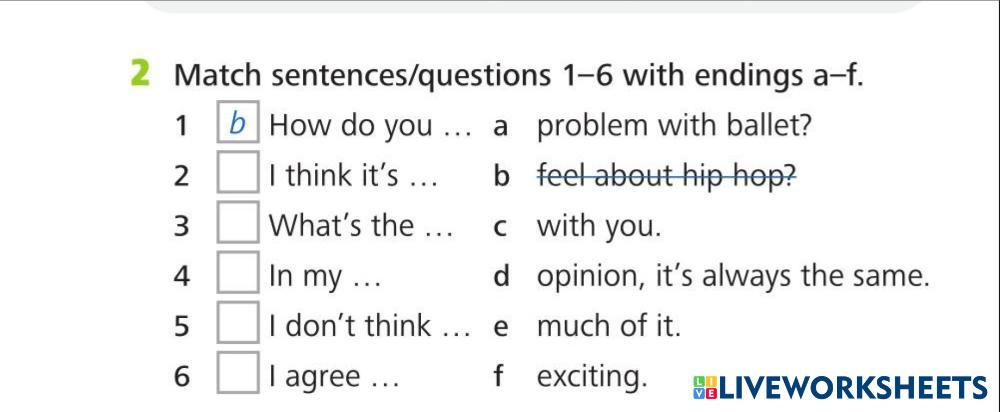Screen dimensions: 1000x412
Task: Select the answer box for 'I agree …'
Action: point(238,376)
